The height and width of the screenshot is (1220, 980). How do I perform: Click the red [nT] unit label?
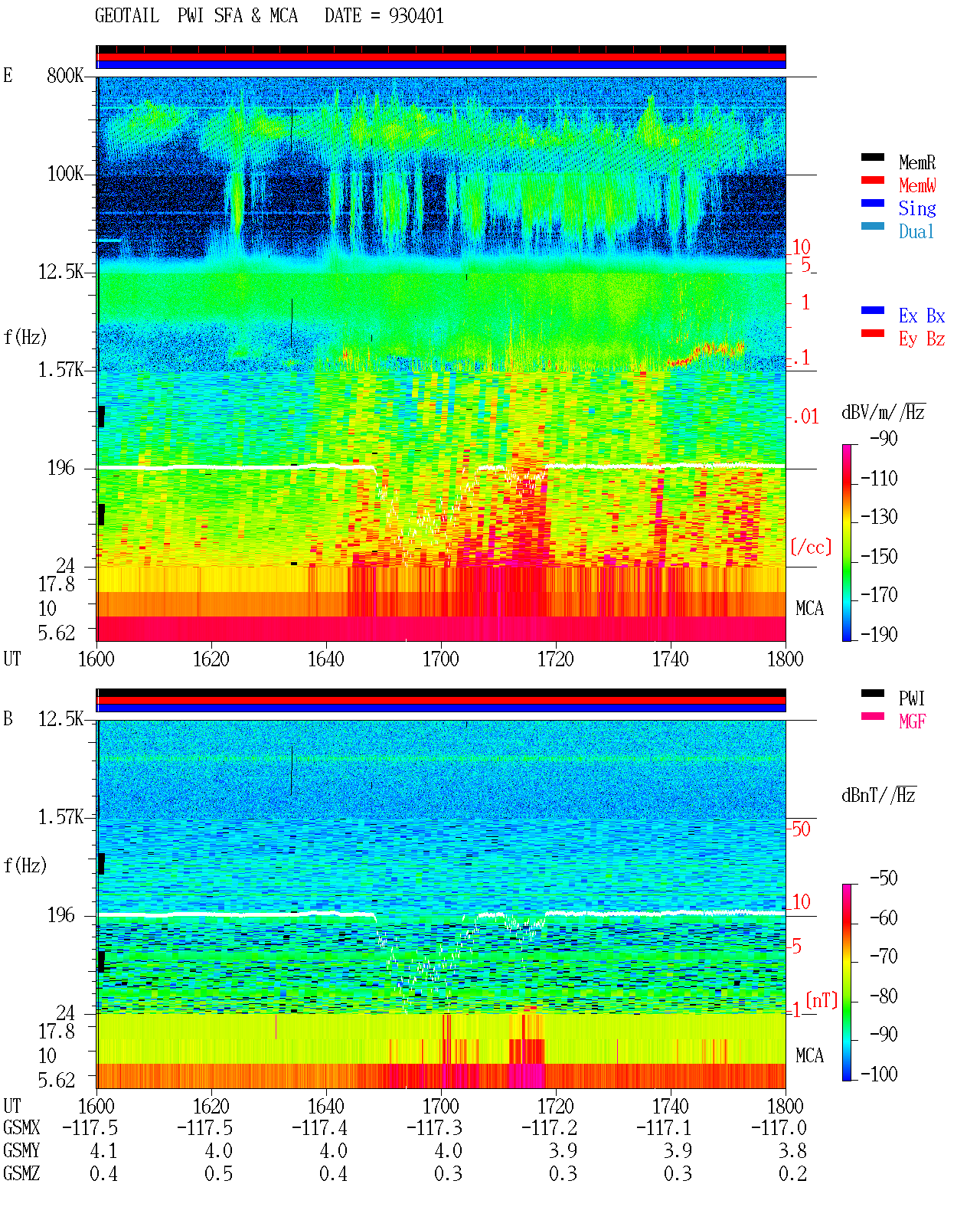point(822,1000)
